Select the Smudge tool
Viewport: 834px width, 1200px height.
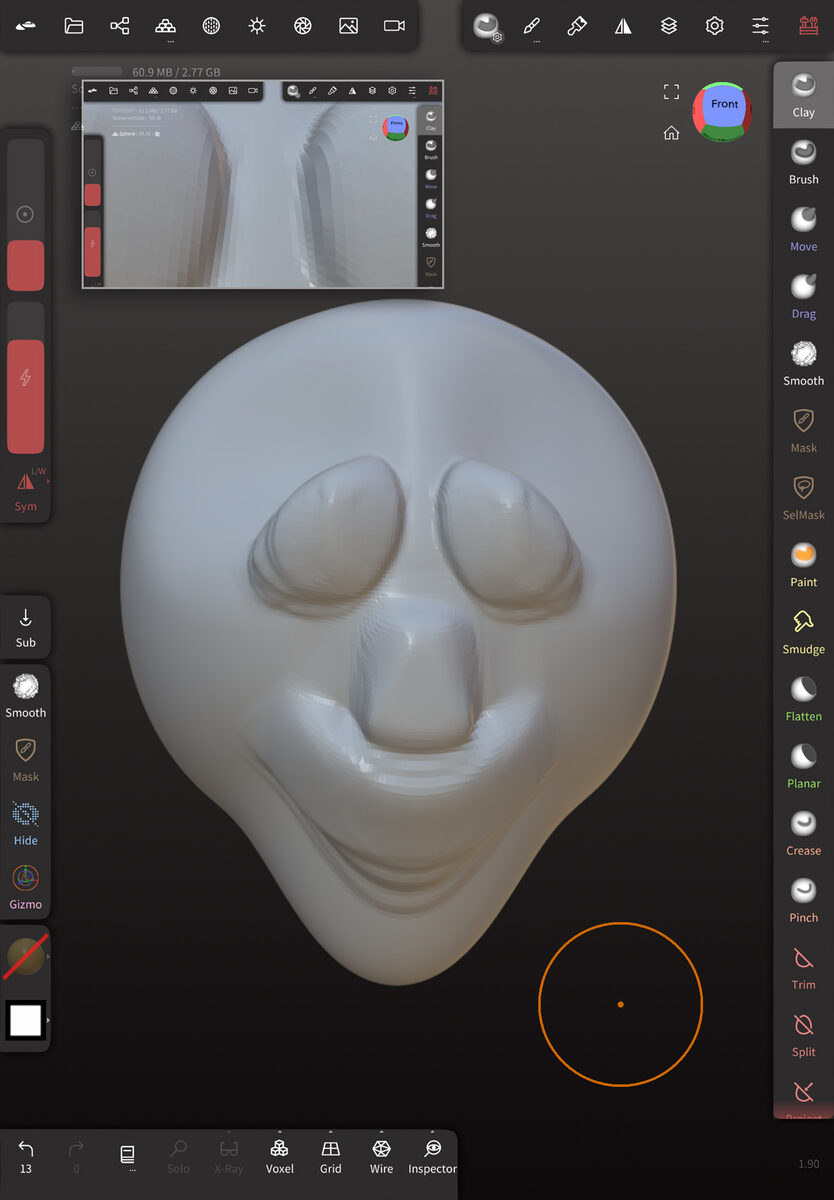803,631
